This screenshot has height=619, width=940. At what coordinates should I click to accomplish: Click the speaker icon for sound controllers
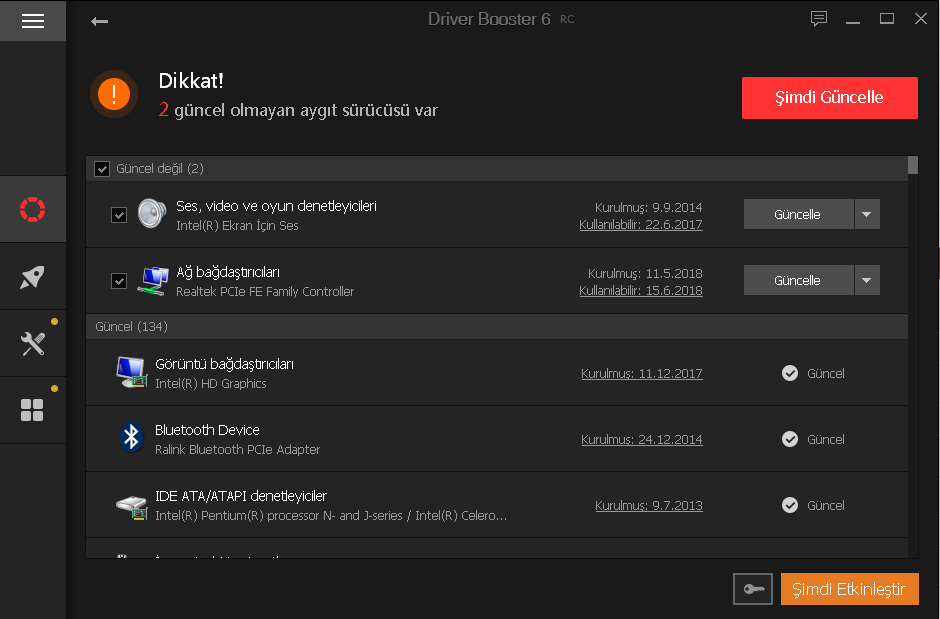(x=152, y=213)
